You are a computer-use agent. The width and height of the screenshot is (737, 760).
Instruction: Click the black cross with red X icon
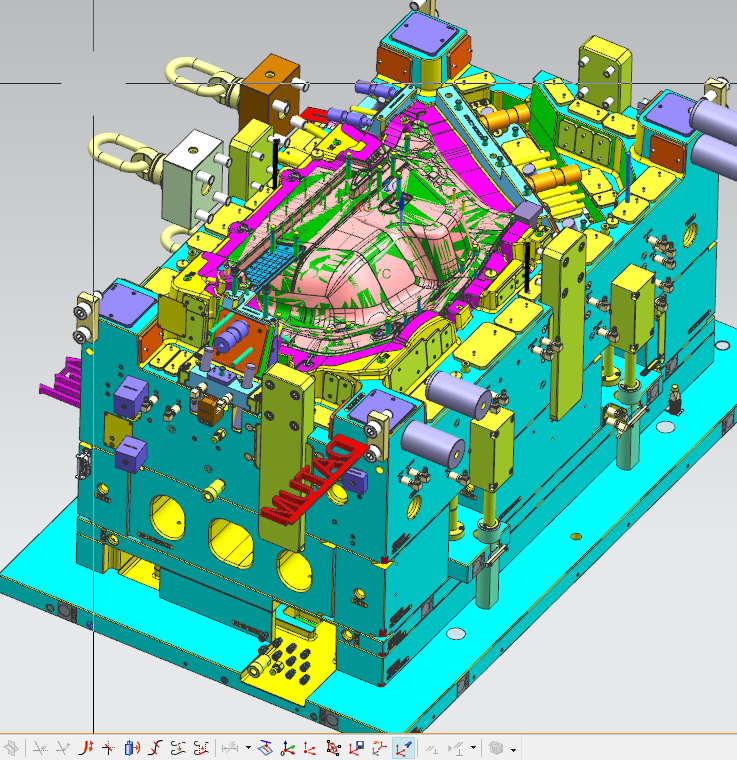[109, 748]
